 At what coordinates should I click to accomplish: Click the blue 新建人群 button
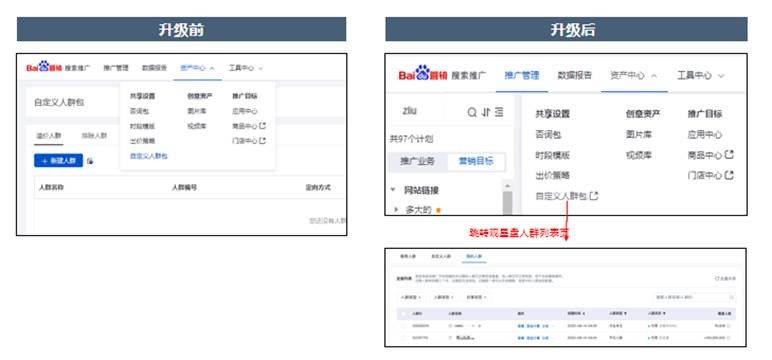59,161
